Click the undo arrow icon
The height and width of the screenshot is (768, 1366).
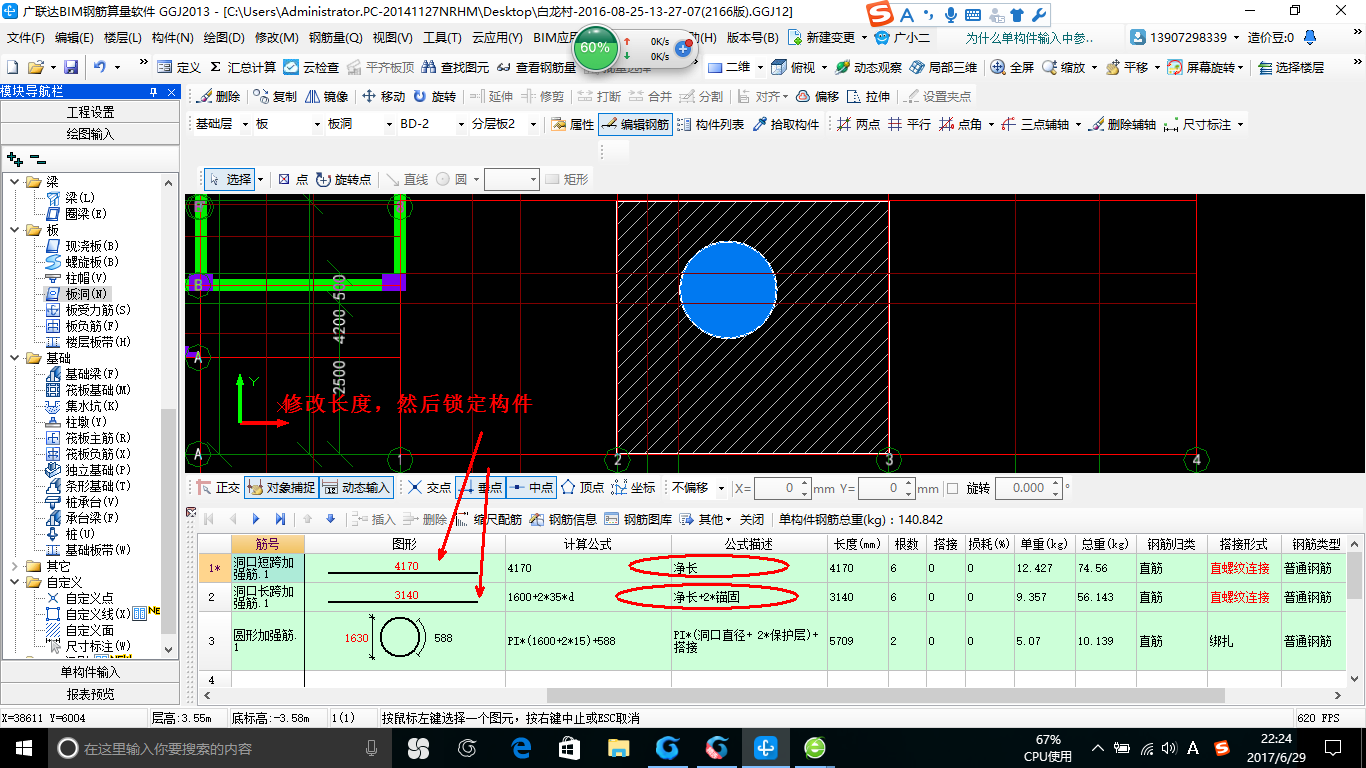click(x=100, y=67)
